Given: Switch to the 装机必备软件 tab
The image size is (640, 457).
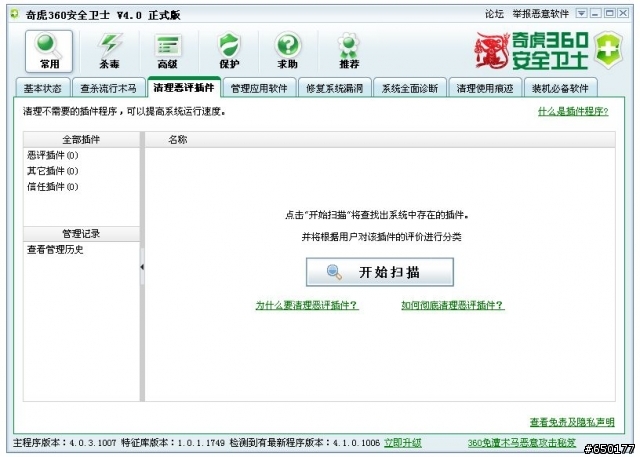Looking at the screenshot, I should coord(560,88).
